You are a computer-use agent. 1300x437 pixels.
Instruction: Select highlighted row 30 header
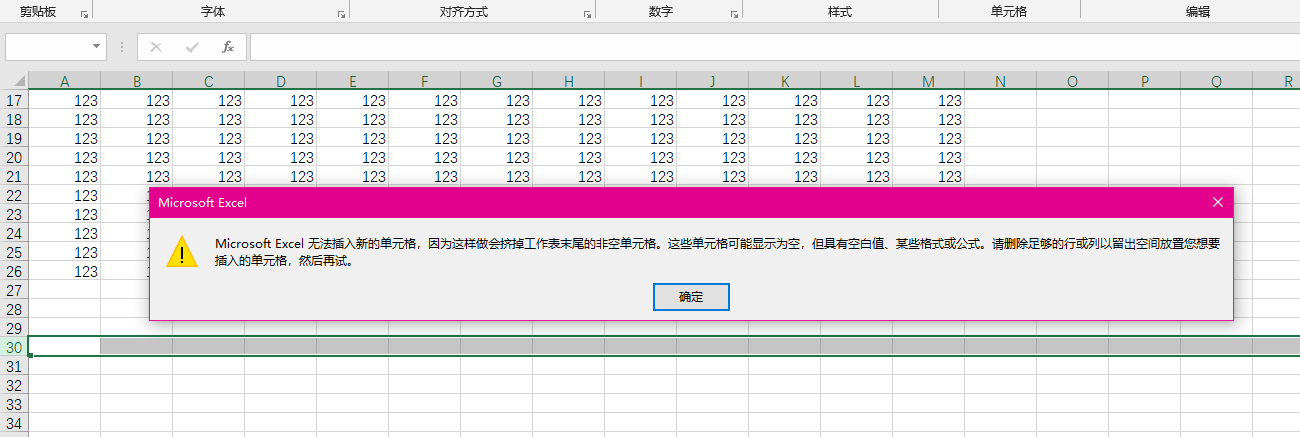point(14,347)
